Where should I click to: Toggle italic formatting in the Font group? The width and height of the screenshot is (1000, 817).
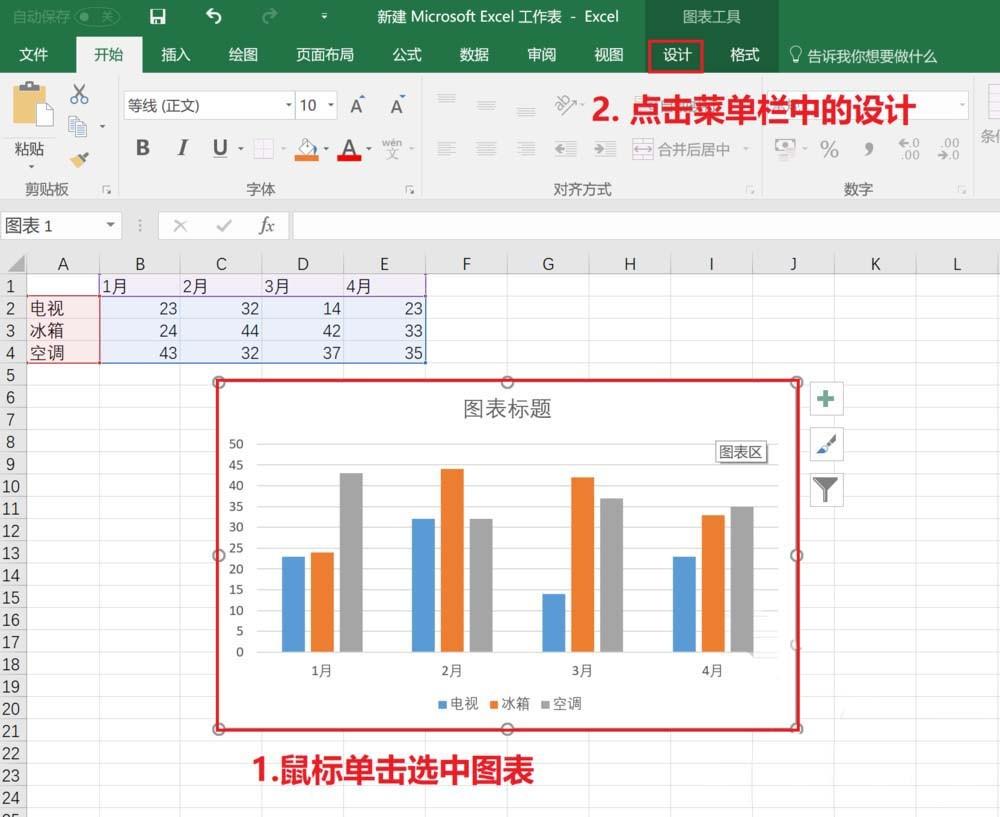pos(182,147)
